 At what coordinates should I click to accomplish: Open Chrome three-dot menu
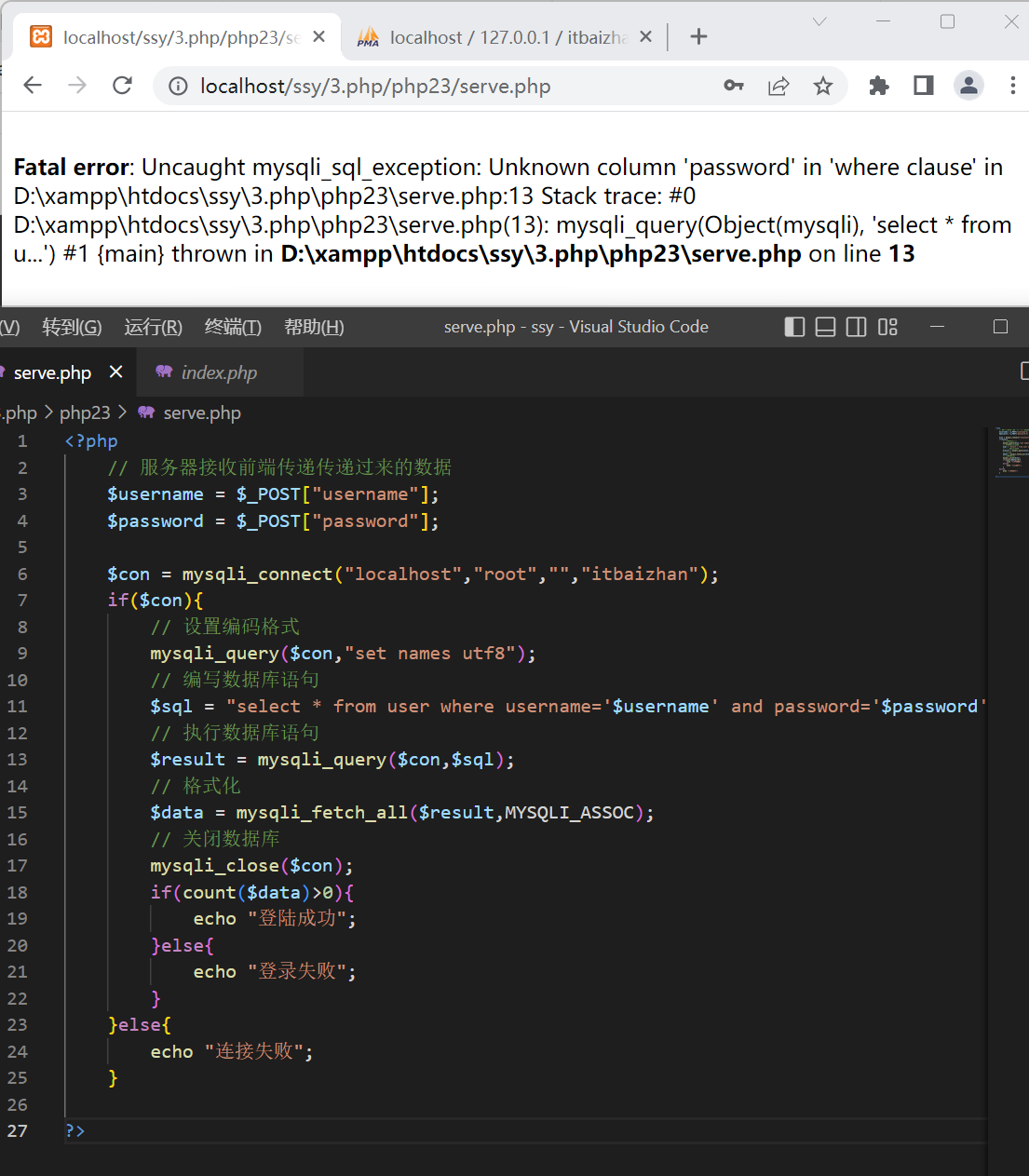coord(1013,86)
